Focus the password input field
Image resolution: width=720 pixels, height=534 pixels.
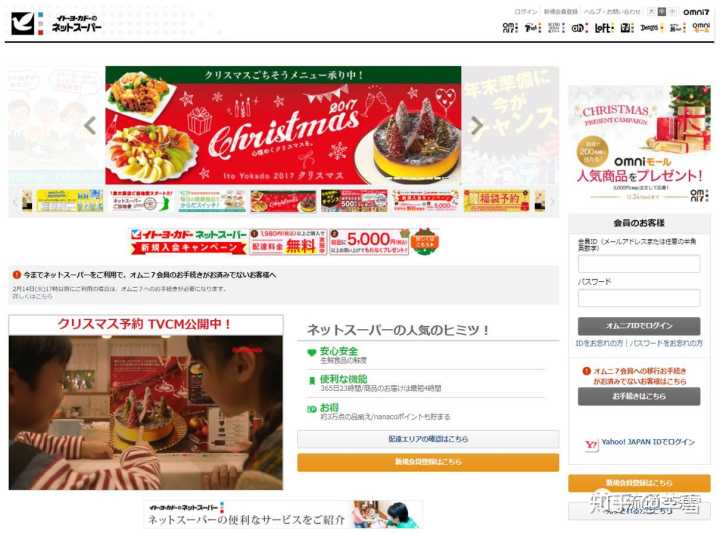coord(639,298)
